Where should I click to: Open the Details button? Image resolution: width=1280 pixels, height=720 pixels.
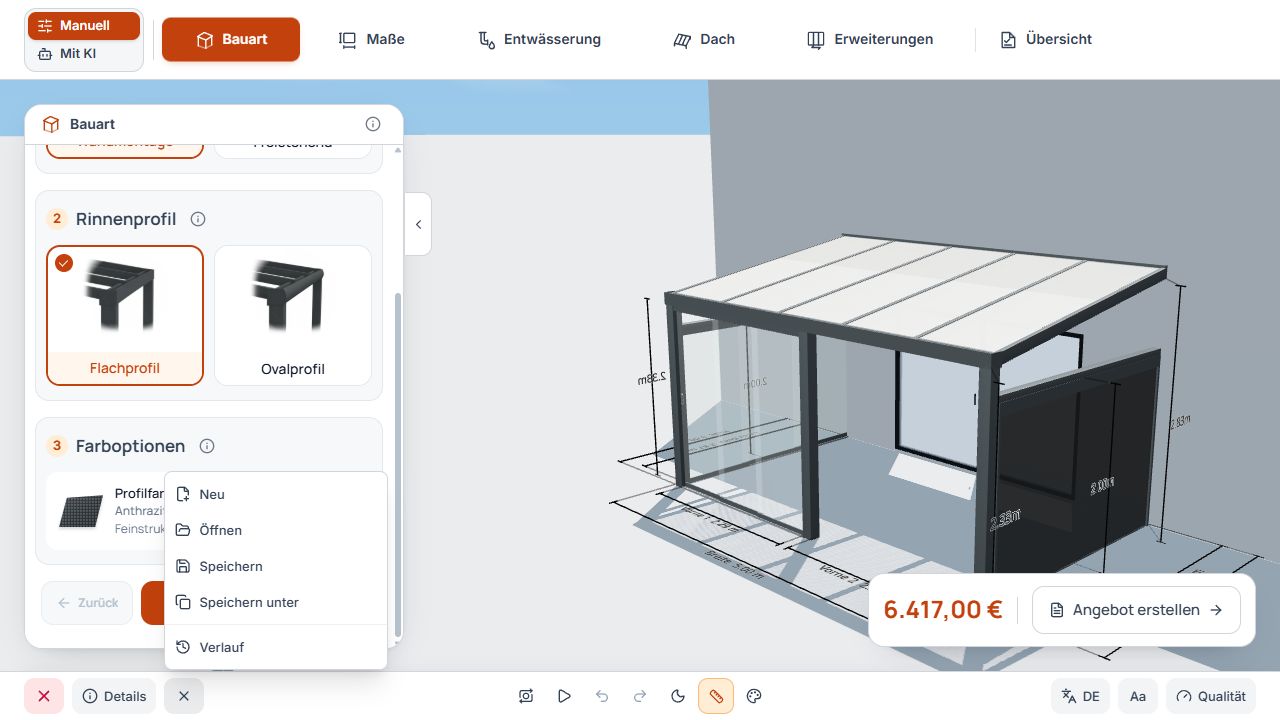(114, 696)
